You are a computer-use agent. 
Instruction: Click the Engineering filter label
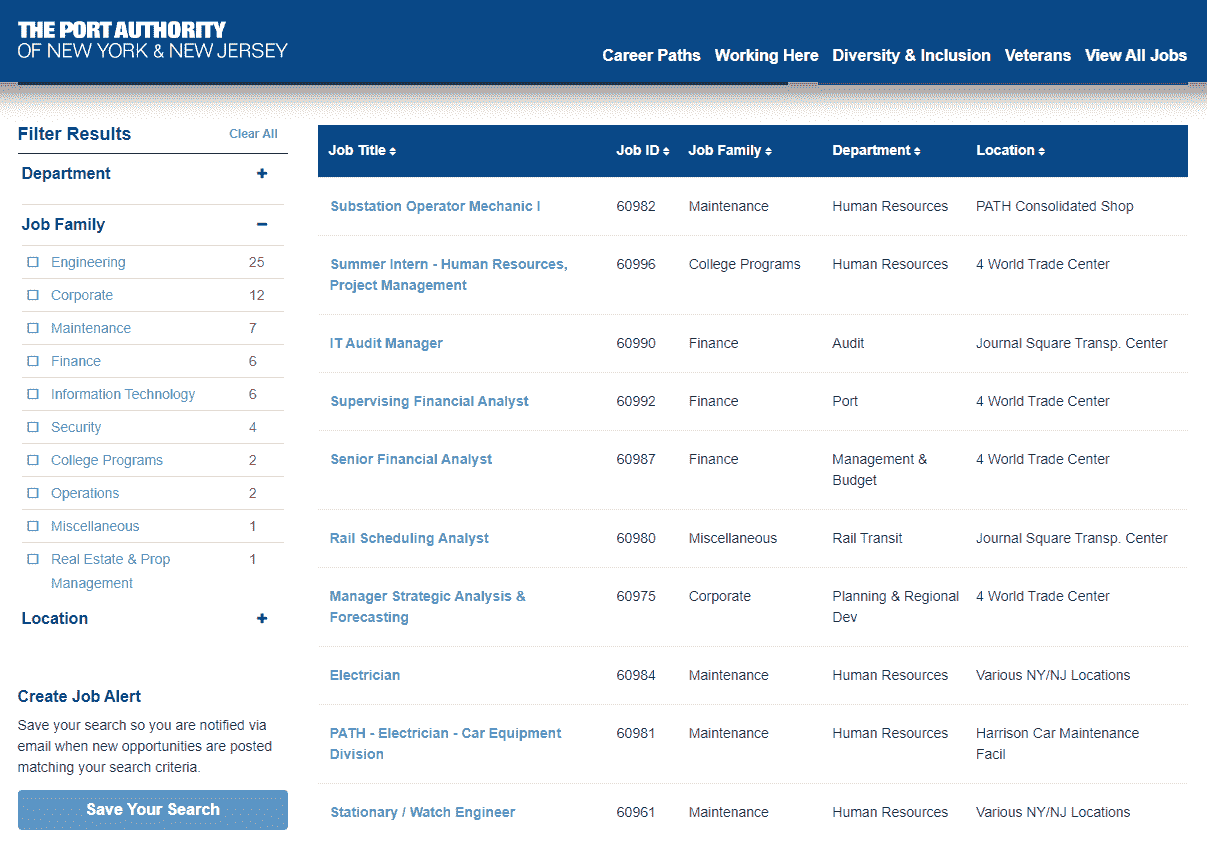(88, 262)
